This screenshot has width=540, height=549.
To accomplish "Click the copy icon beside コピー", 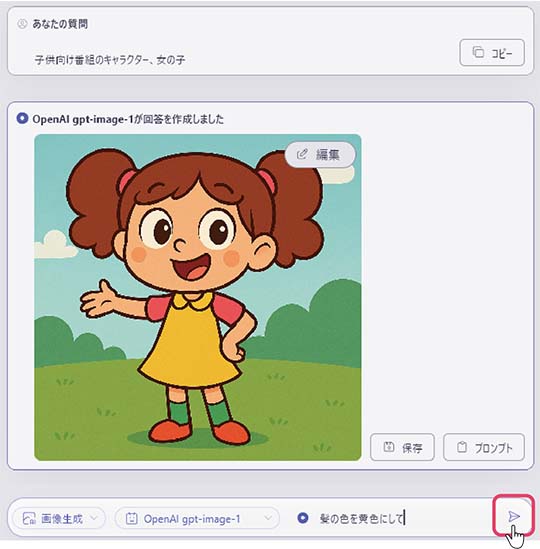I will (x=478, y=52).
